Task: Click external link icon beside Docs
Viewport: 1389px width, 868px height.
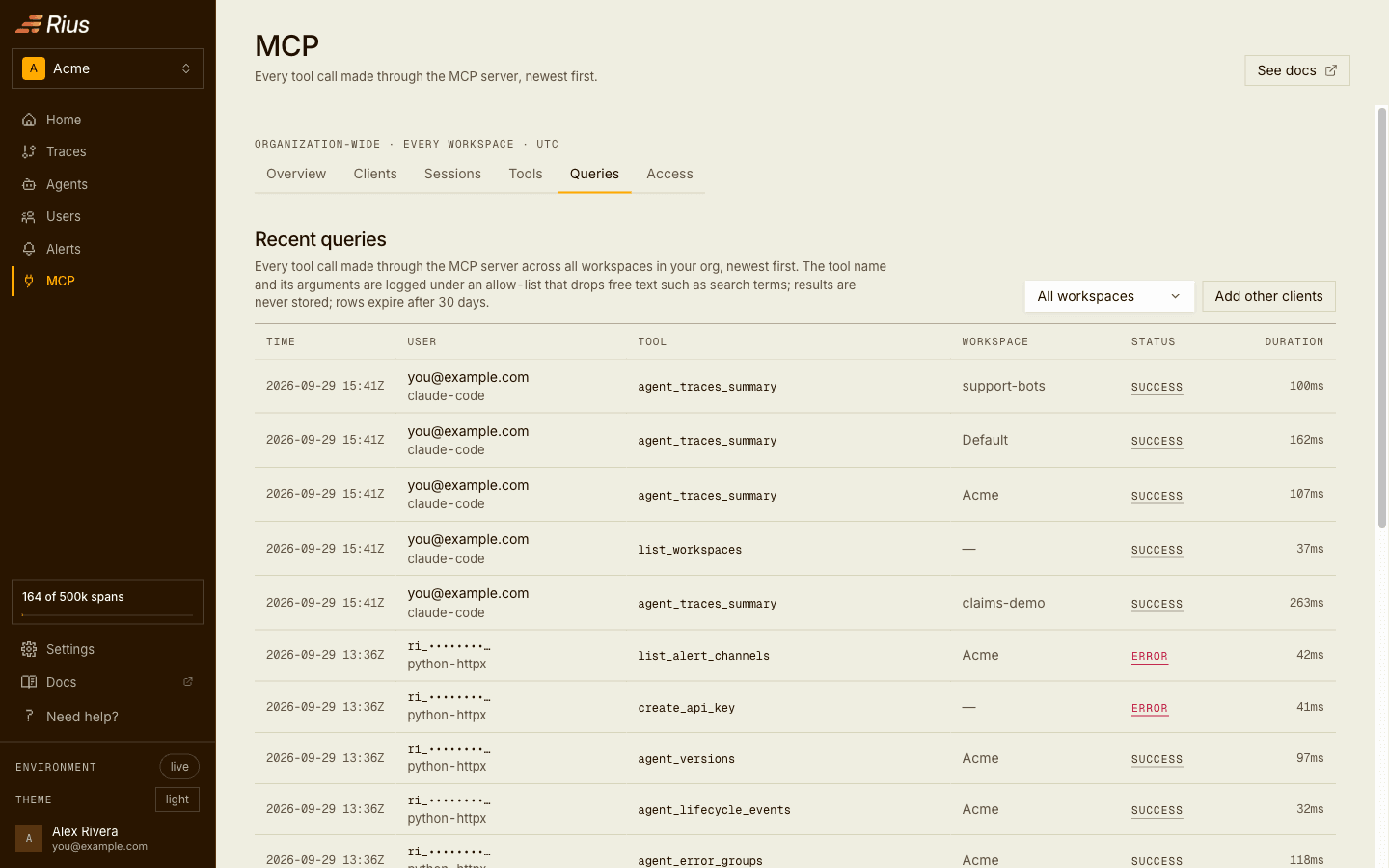Action: [x=188, y=682]
